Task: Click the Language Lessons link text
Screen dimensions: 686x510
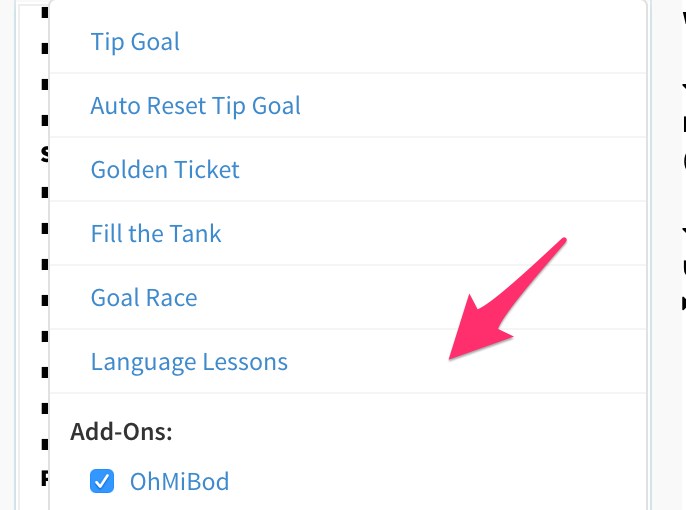Action: point(189,362)
